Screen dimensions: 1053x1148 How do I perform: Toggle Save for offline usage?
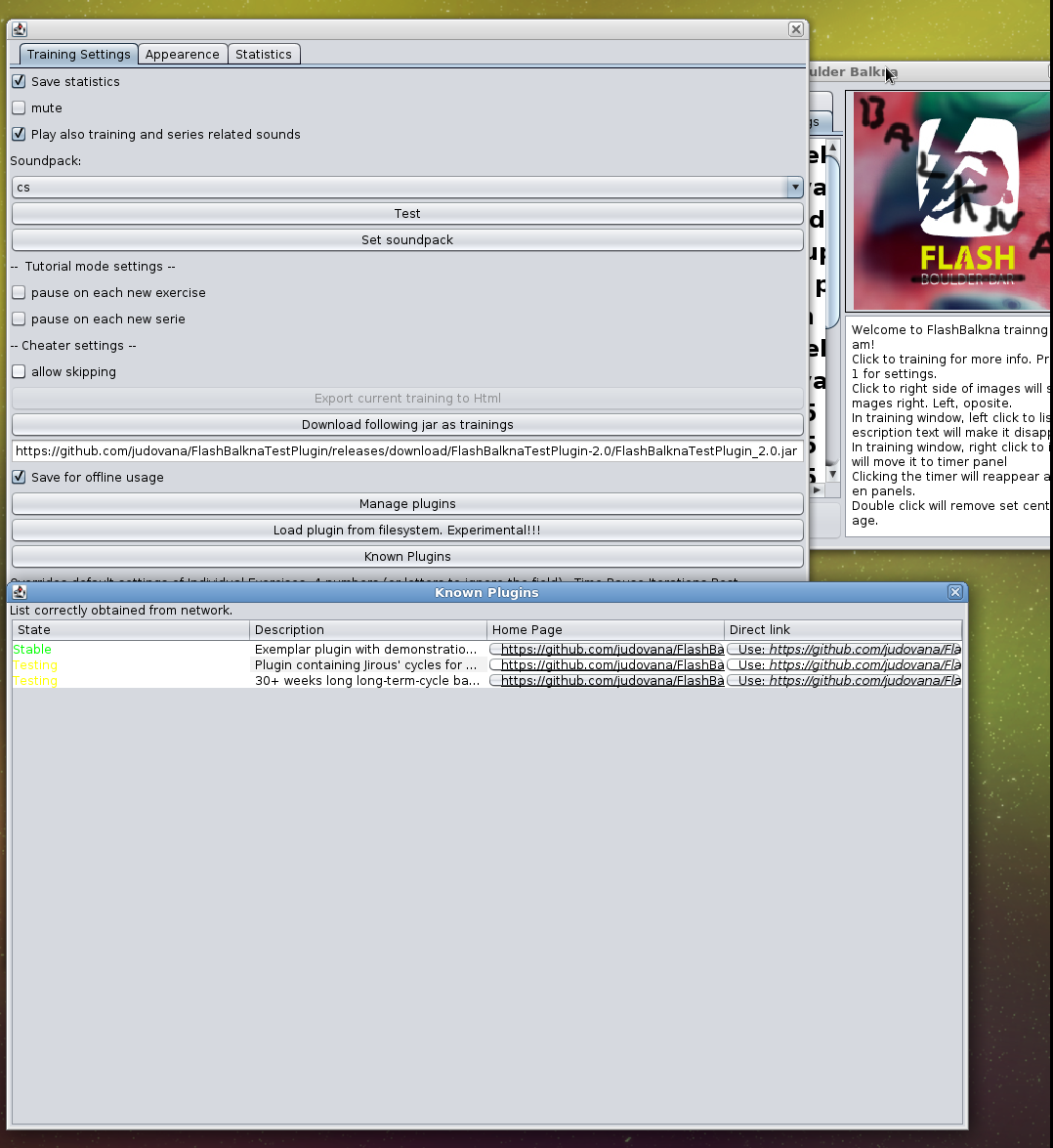(x=19, y=477)
